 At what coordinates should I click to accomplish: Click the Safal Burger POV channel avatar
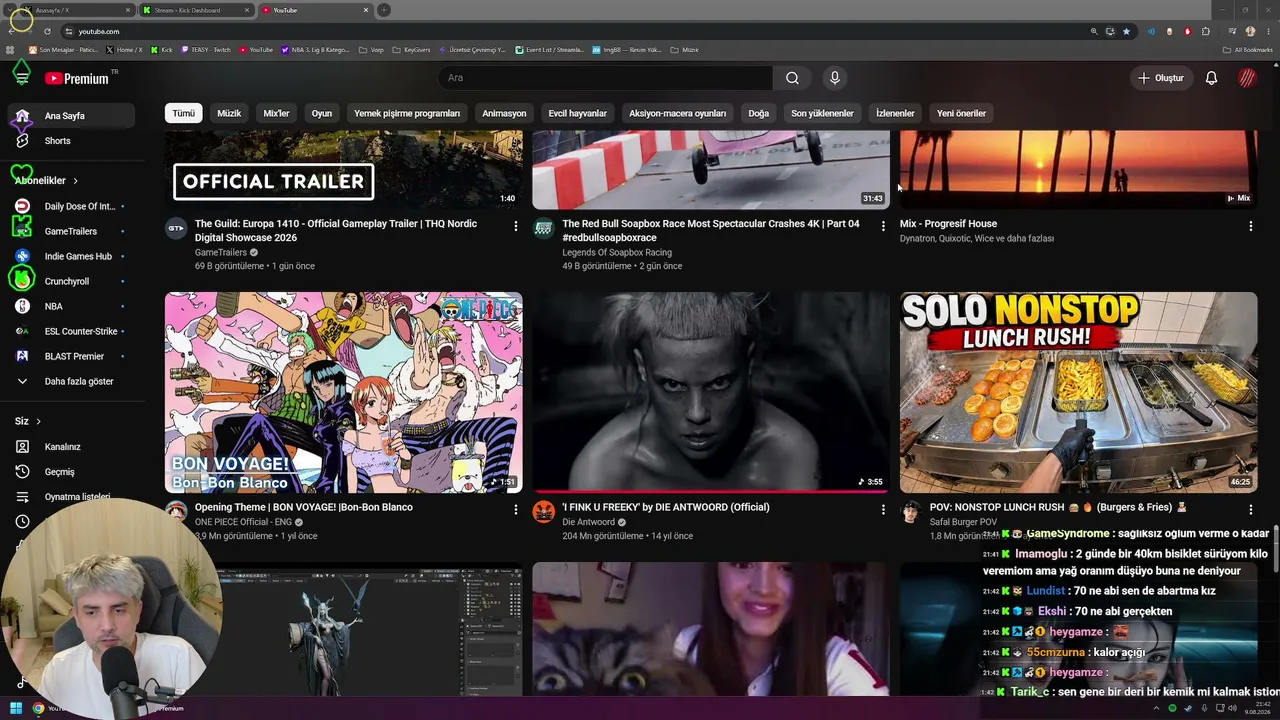click(x=910, y=512)
